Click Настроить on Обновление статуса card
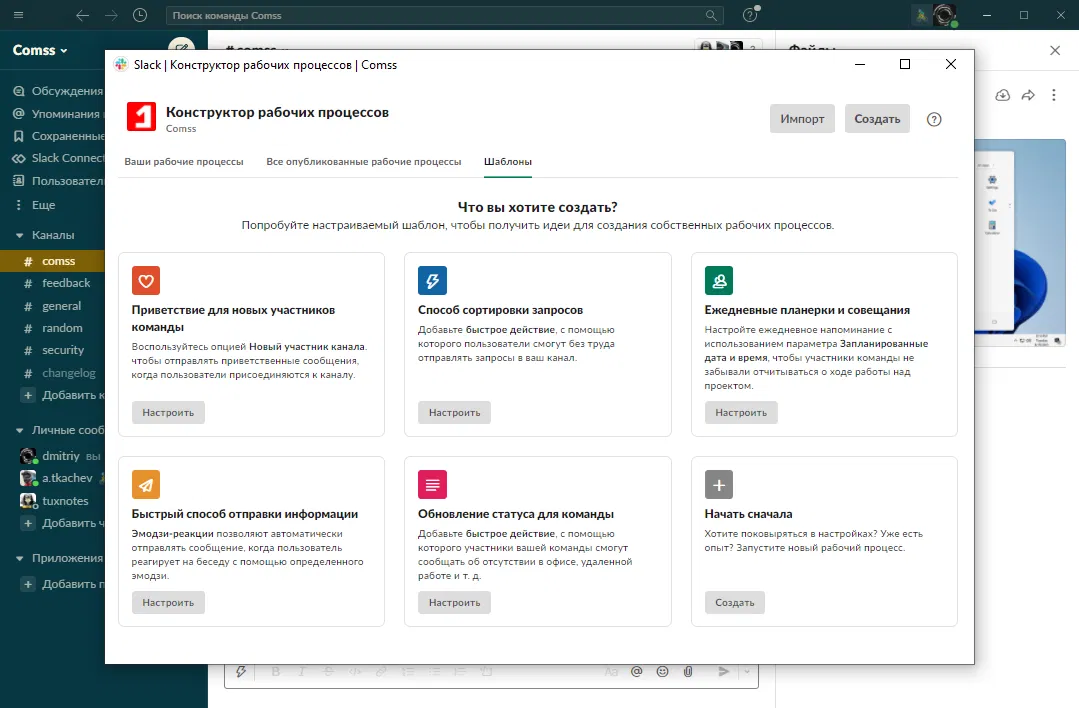1079x708 pixels. [454, 603]
